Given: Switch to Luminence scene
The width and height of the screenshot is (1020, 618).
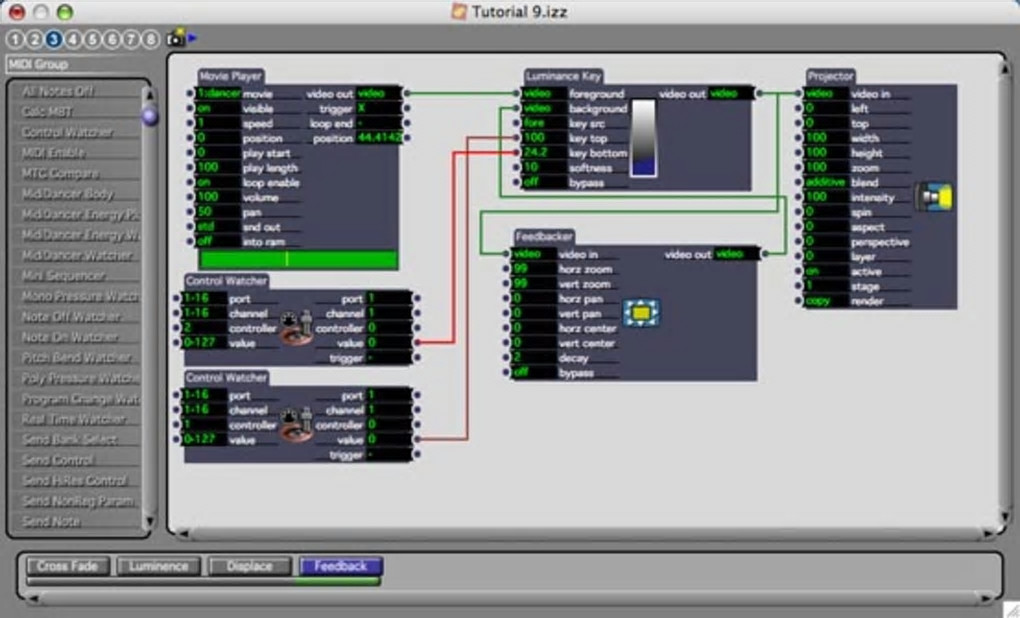Looking at the screenshot, I should pyautogui.click(x=159, y=566).
